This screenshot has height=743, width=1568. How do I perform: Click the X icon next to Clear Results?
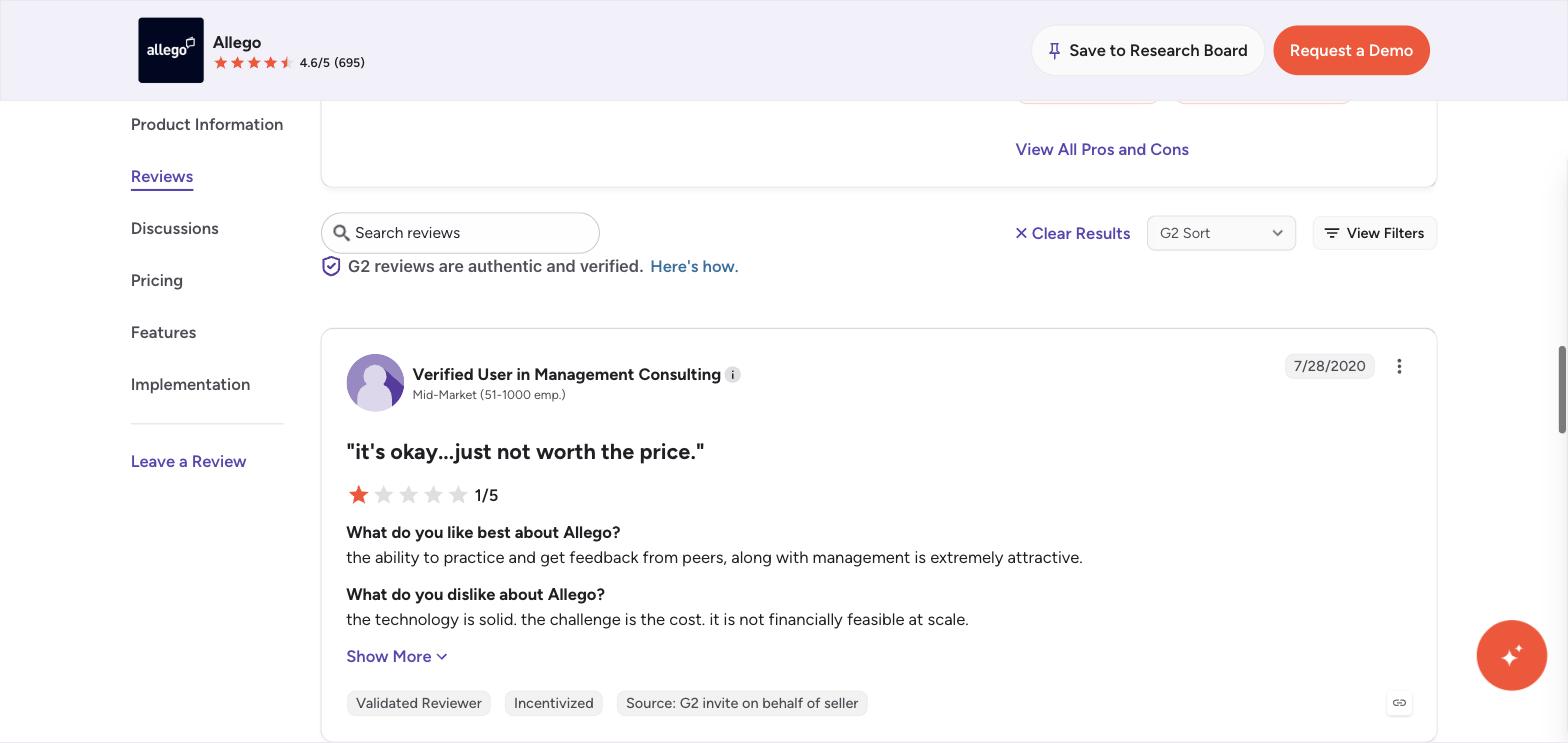[x=1021, y=233]
